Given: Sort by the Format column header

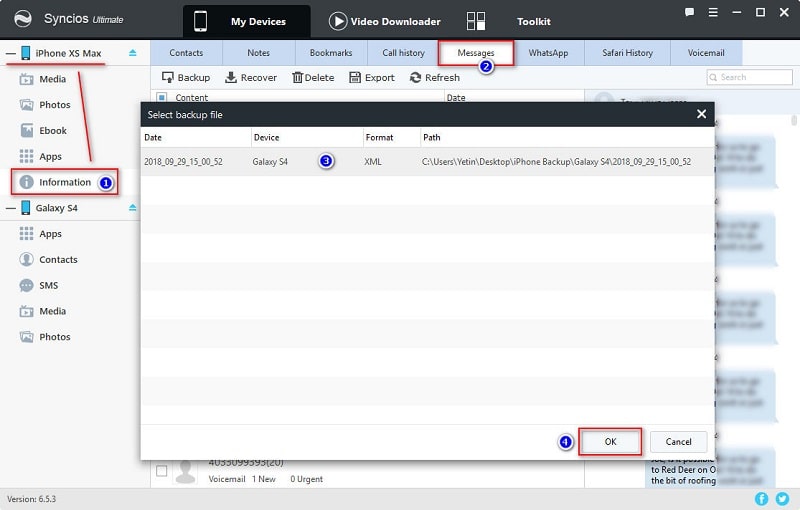Looking at the screenshot, I should [391, 137].
